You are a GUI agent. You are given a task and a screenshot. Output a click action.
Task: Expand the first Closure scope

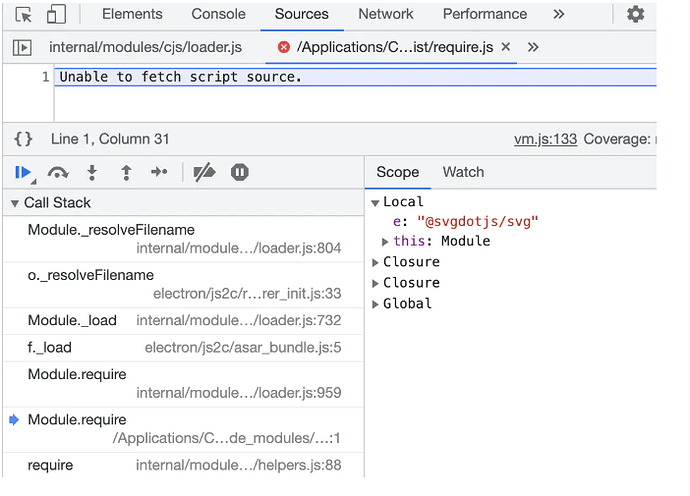click(375, 262)
